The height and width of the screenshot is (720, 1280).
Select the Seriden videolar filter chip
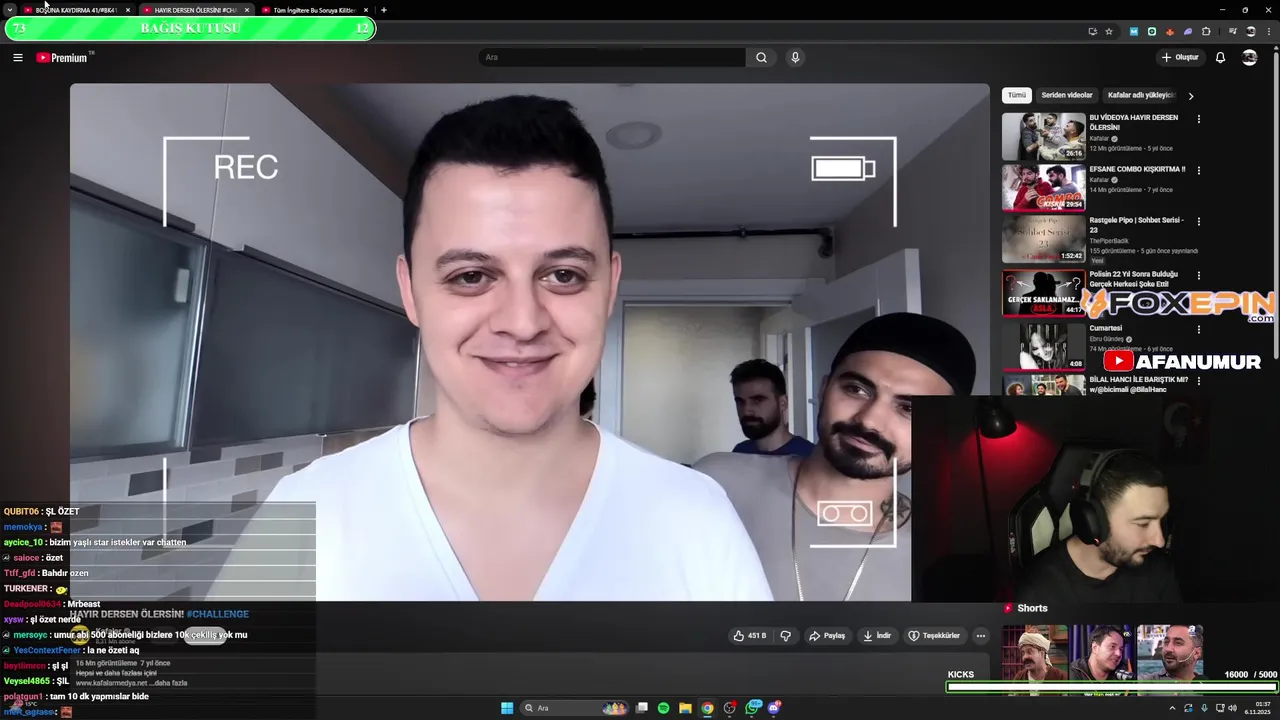click(x=1067, y=95)
